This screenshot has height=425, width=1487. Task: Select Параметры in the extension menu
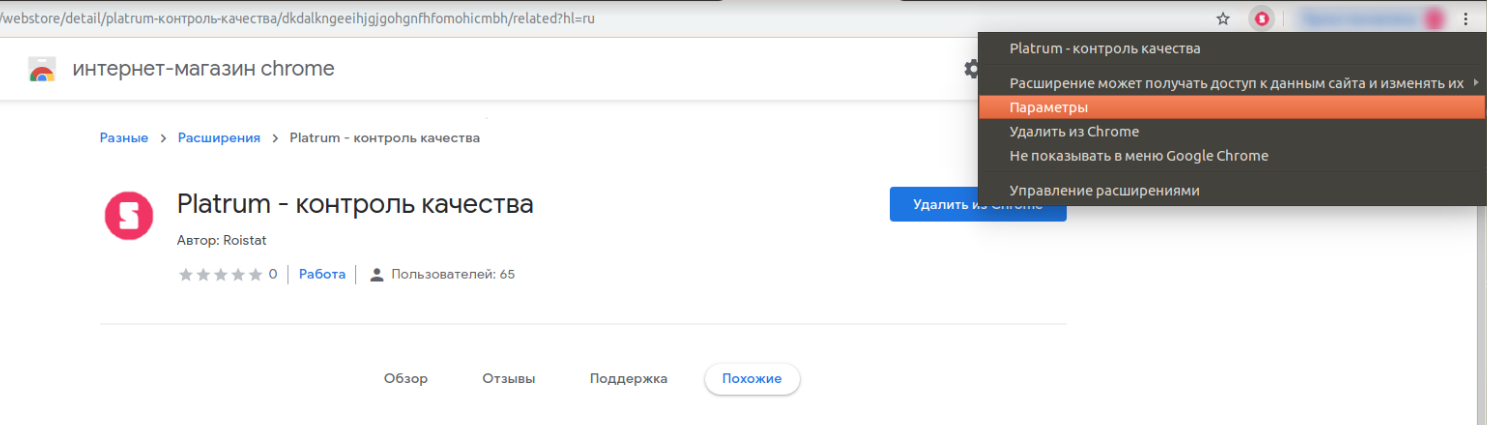point(1232,107)
